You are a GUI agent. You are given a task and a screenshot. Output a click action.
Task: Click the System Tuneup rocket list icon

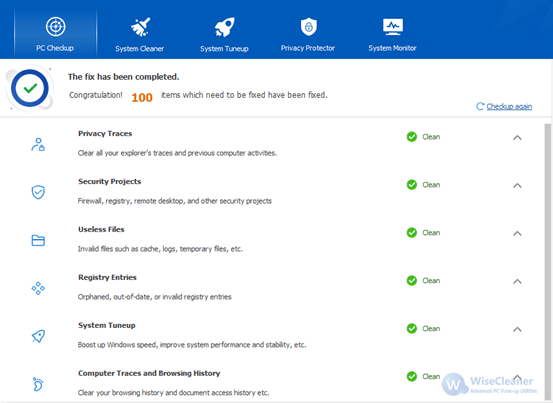click(38, 336)
